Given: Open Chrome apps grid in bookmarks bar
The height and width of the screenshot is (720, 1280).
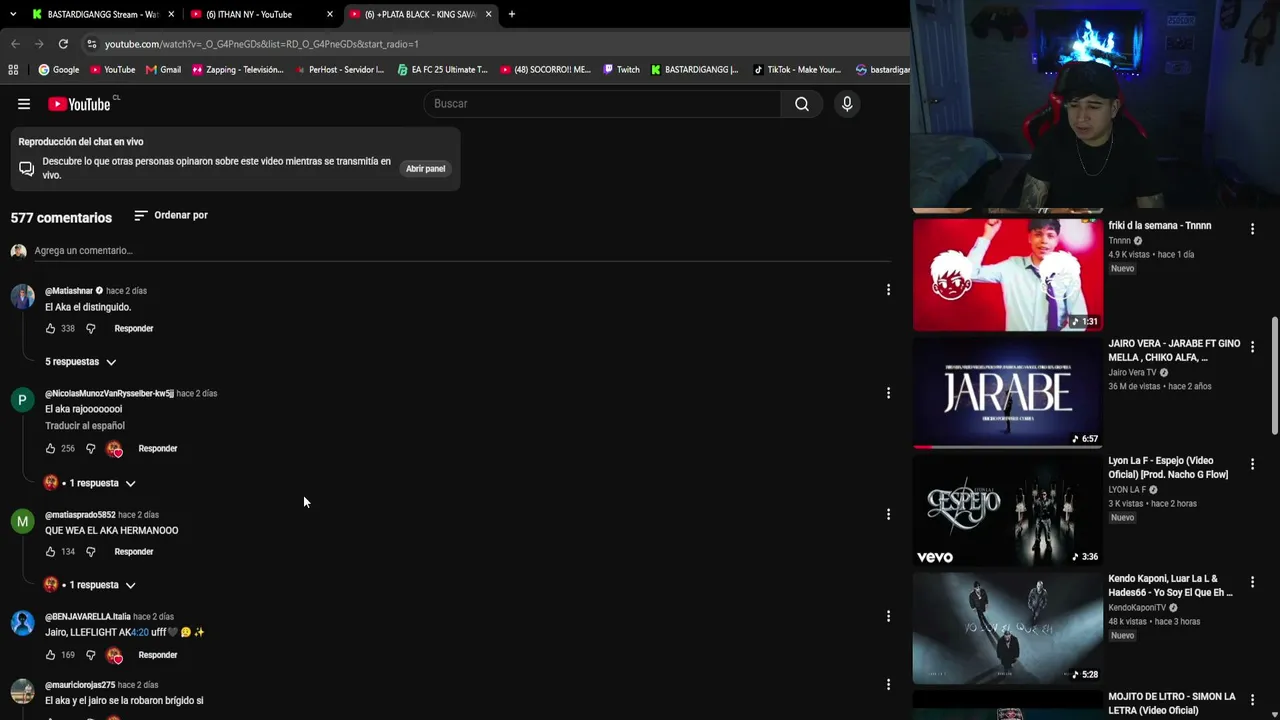Looking at the screenshot, I should [13, 70].
